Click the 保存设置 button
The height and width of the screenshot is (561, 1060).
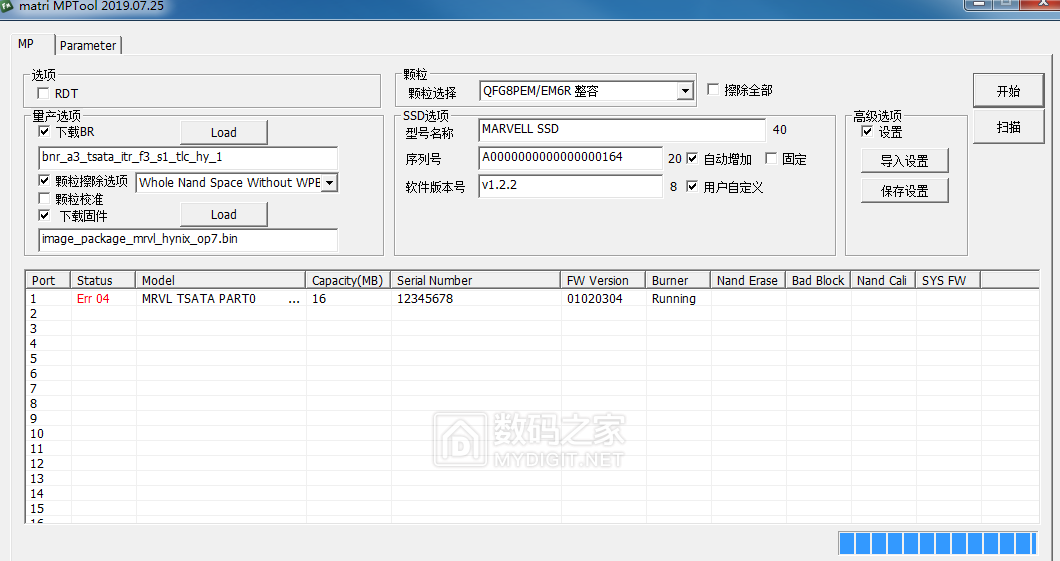tap(904, 191)
